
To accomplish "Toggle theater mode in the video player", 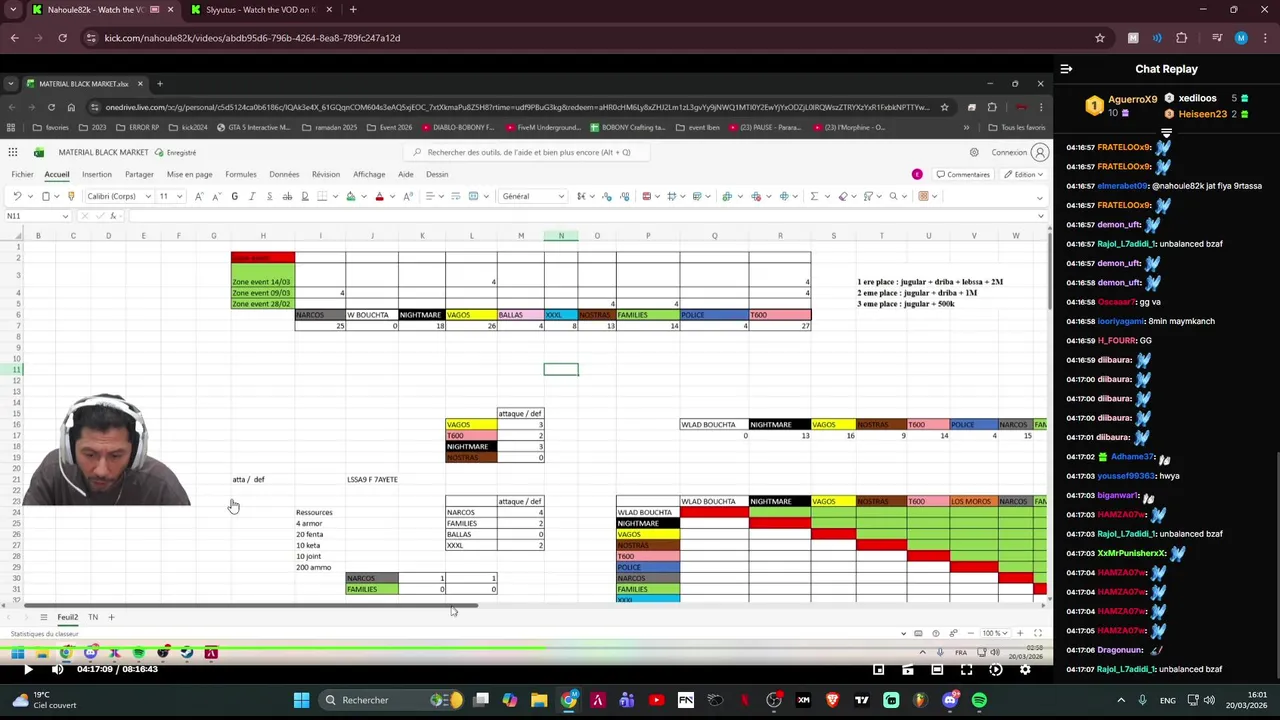I will (937, 669).
